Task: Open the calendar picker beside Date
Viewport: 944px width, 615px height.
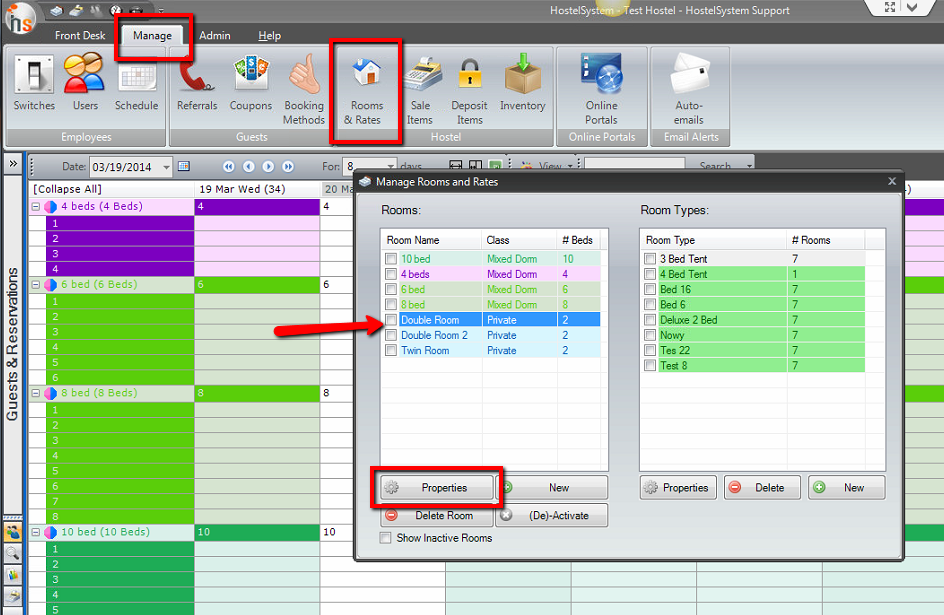Action: pos(184,166)
